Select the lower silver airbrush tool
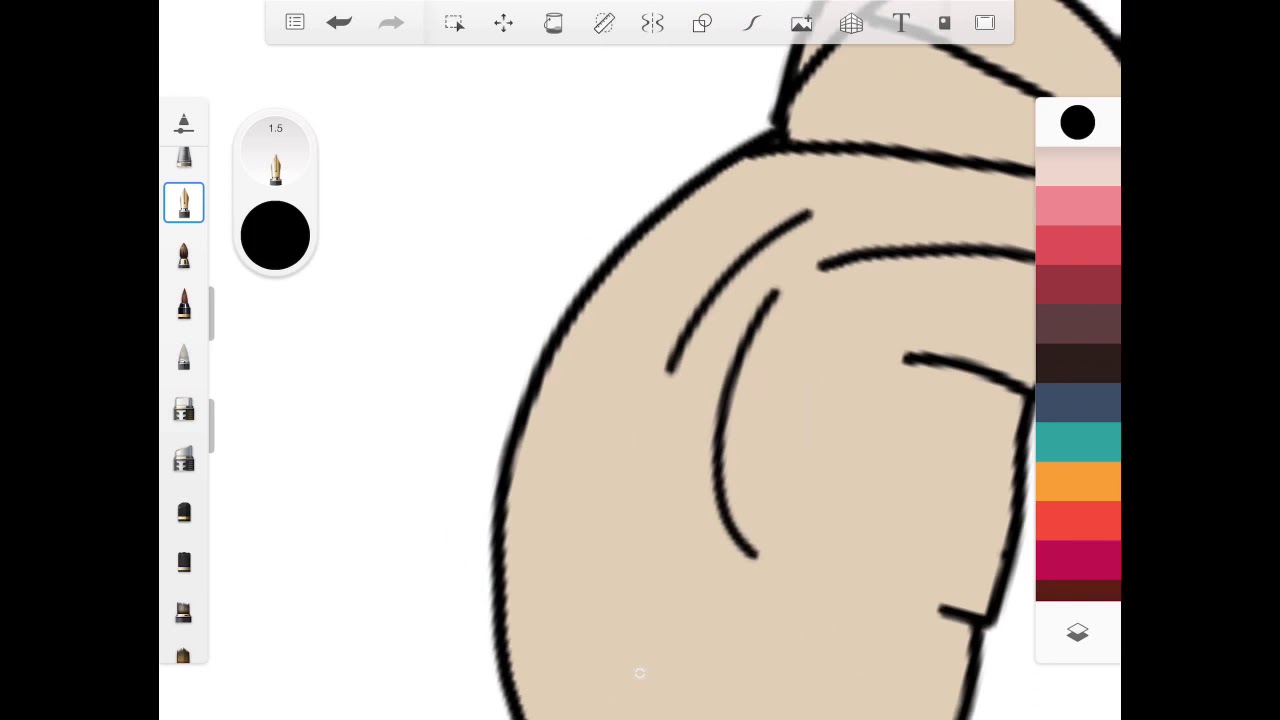1280x720 pixels. tap(184, 459)
